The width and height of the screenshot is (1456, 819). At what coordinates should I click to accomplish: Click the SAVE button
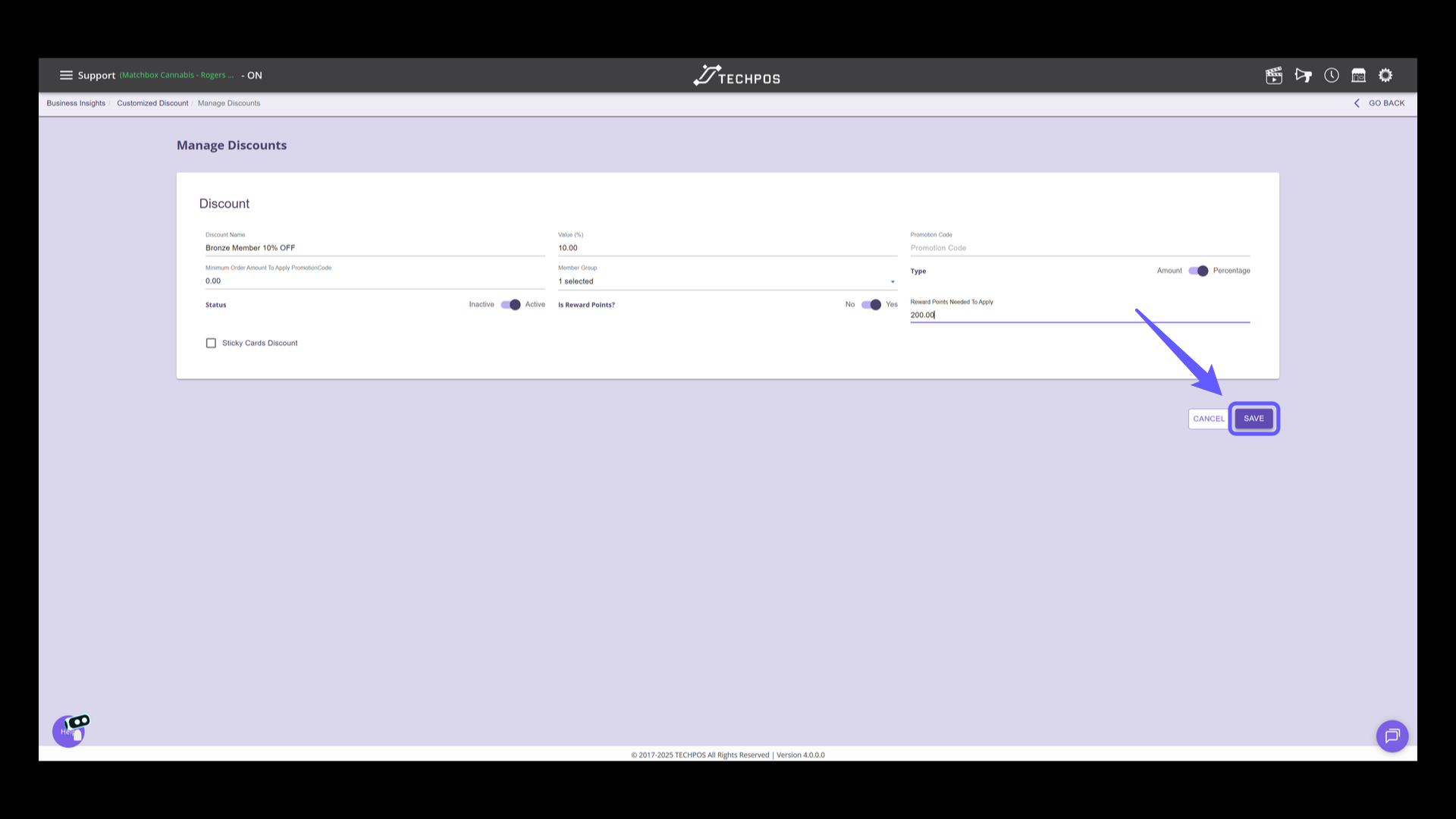(x=1254, y=418)
